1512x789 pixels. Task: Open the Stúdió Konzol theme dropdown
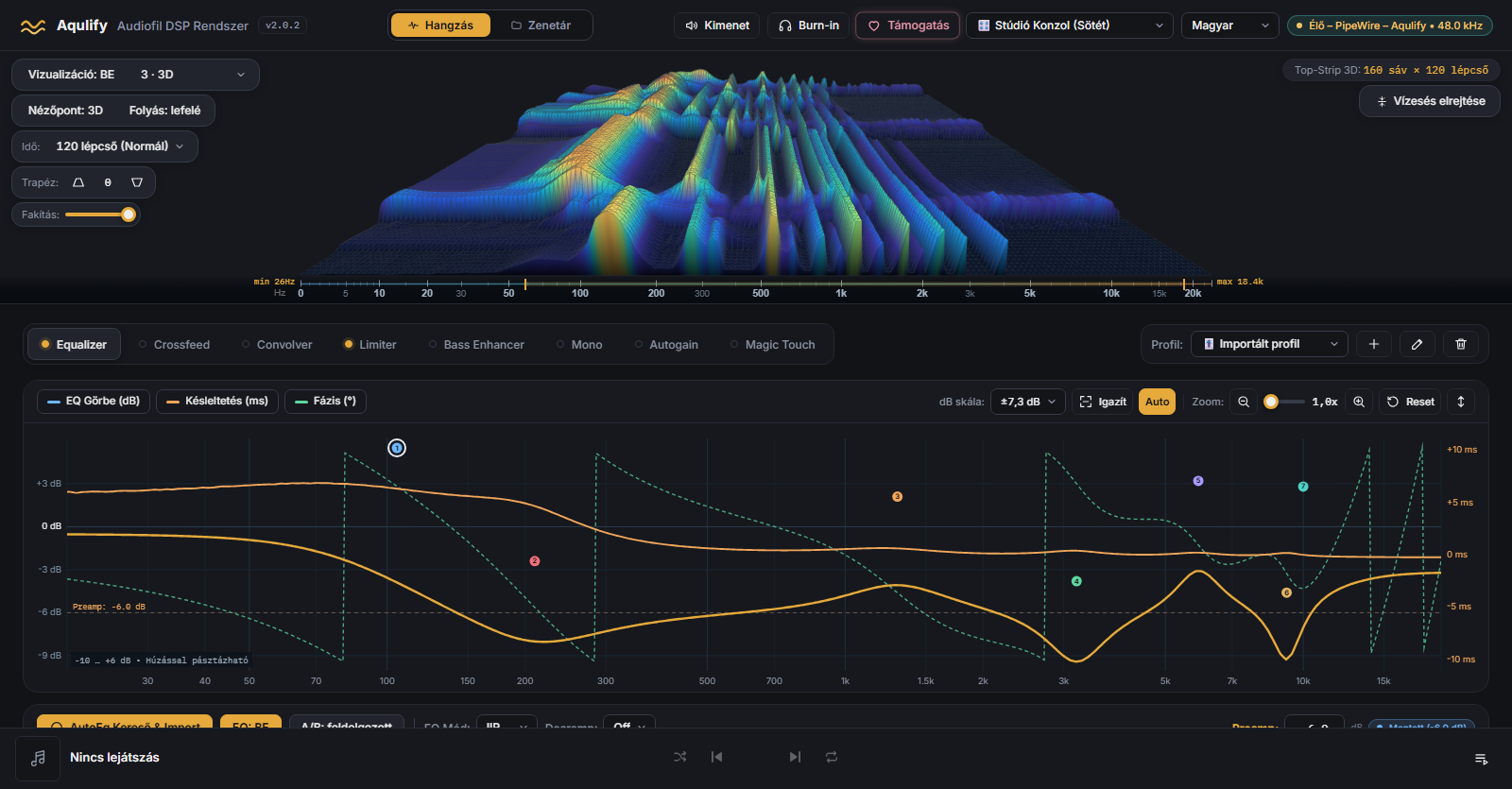pyautogui.click(x=1070, y=26)
